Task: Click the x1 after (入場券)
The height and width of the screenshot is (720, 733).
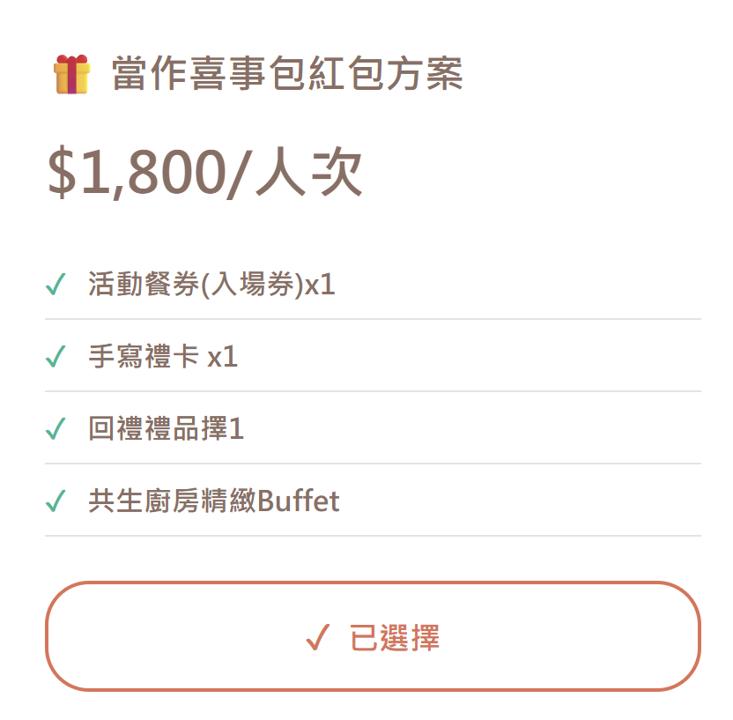Action: pos(320,286)
